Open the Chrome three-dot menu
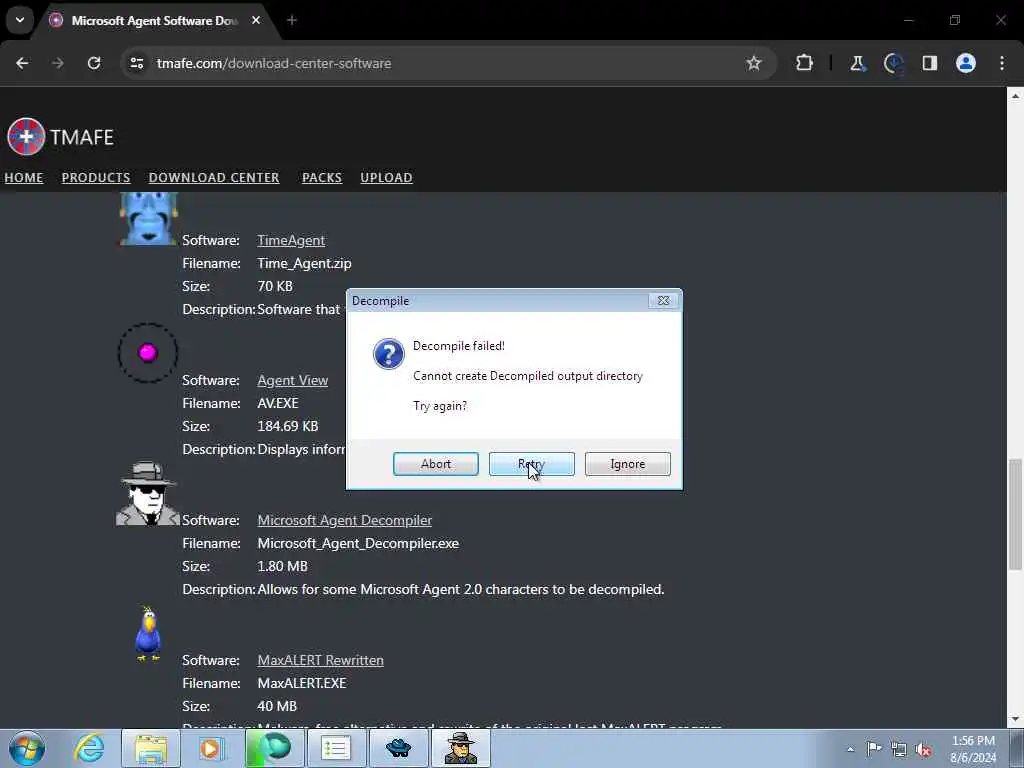The height and width of the screenshot is (768, 1024). point(1002,63)
